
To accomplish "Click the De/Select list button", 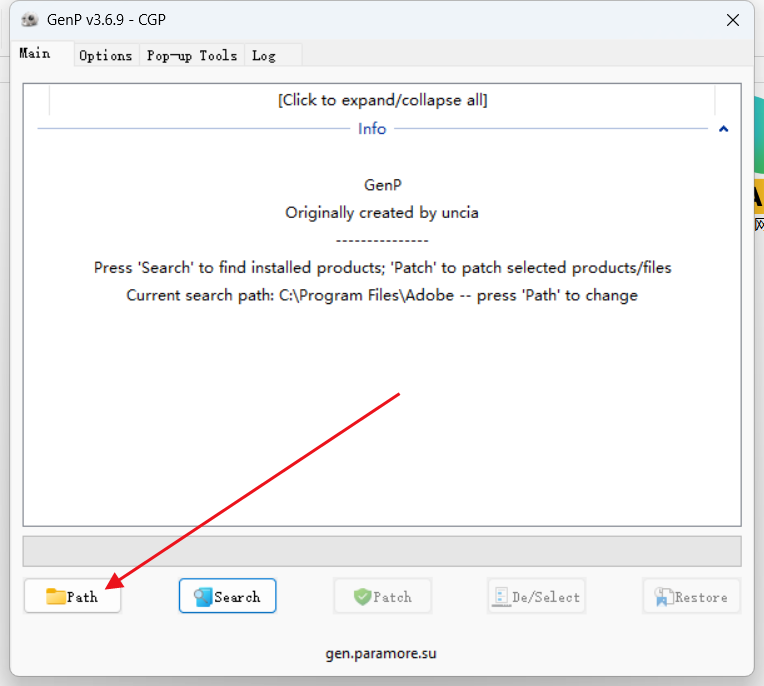I will [x=536, y=595].
